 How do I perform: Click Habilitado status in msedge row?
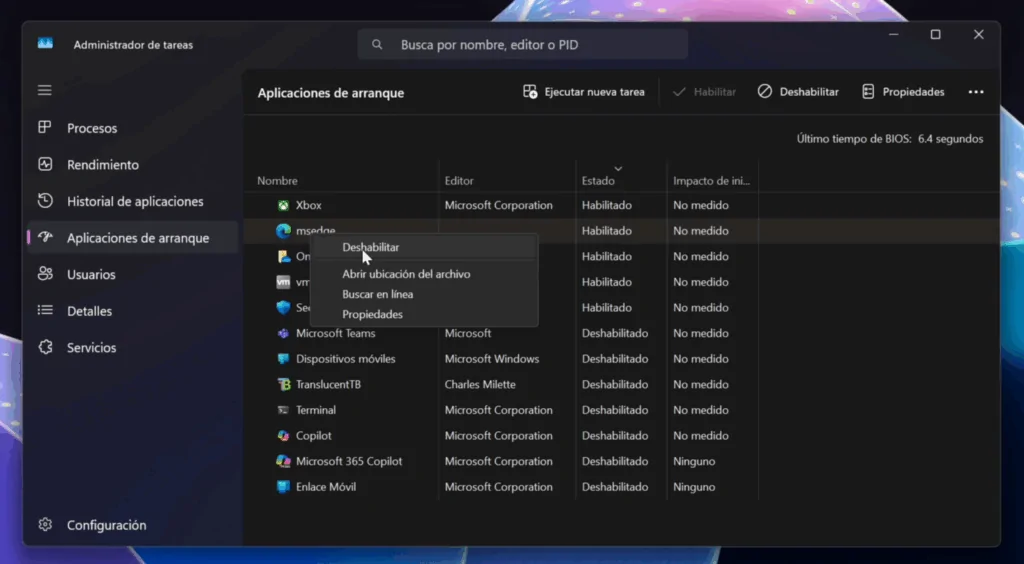[607, 230]
